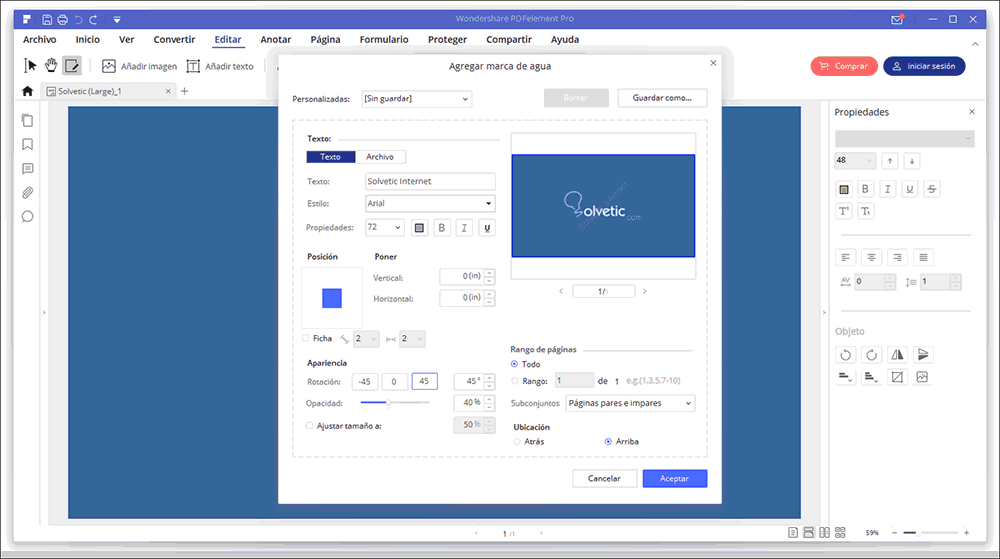Justify text in Propiedades panel
The image size is (1000, 559).
923,257
